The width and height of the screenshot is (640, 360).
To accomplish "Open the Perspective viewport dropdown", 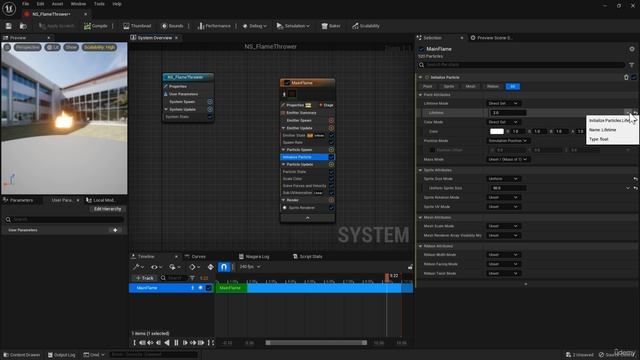I will tap(28, 47).
